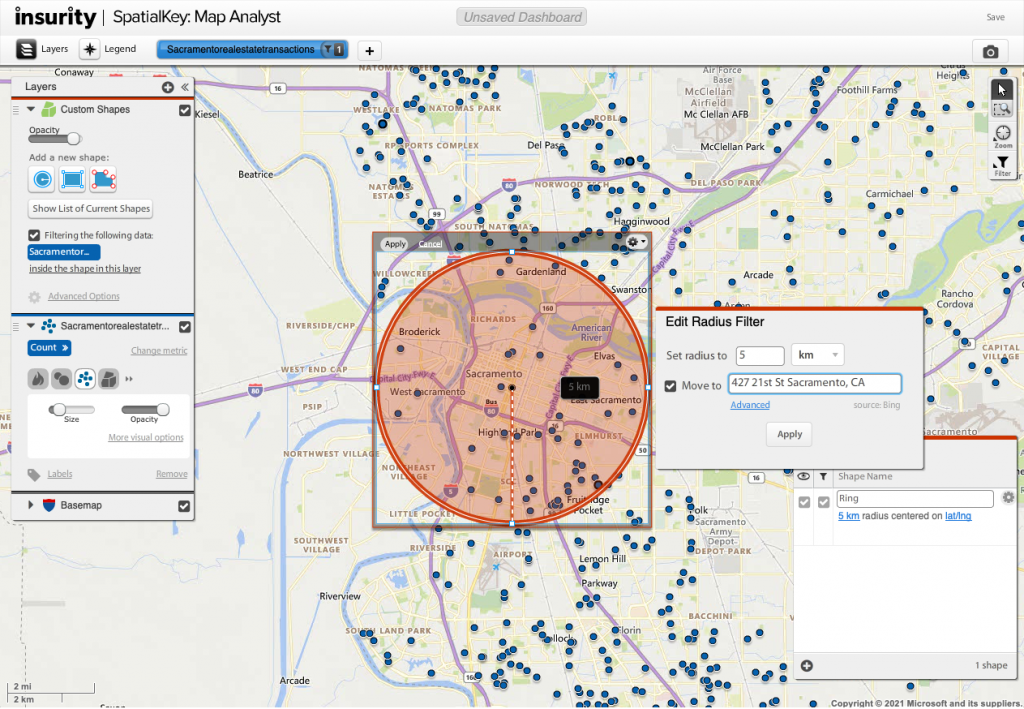The image size is (1024, 709).
Task: Toggle Sacramentorealestatetr layer visibility checkbox
Action: [x=185, y=327]
